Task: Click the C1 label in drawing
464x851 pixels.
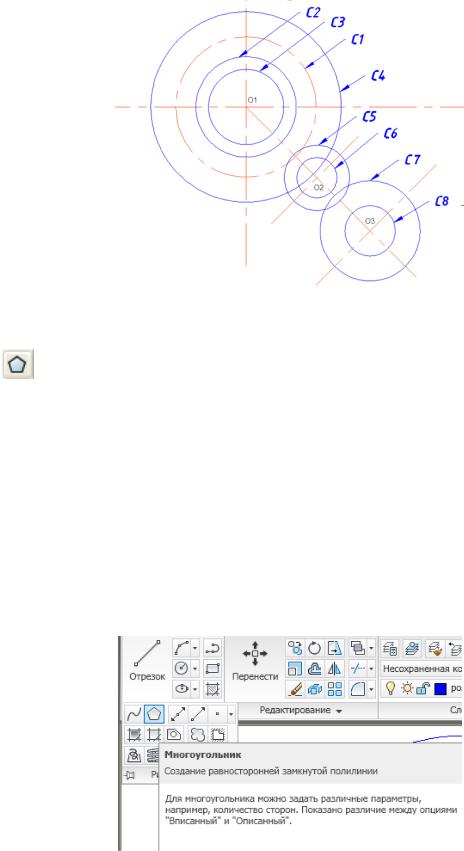Action: click(x=357, y=40)
